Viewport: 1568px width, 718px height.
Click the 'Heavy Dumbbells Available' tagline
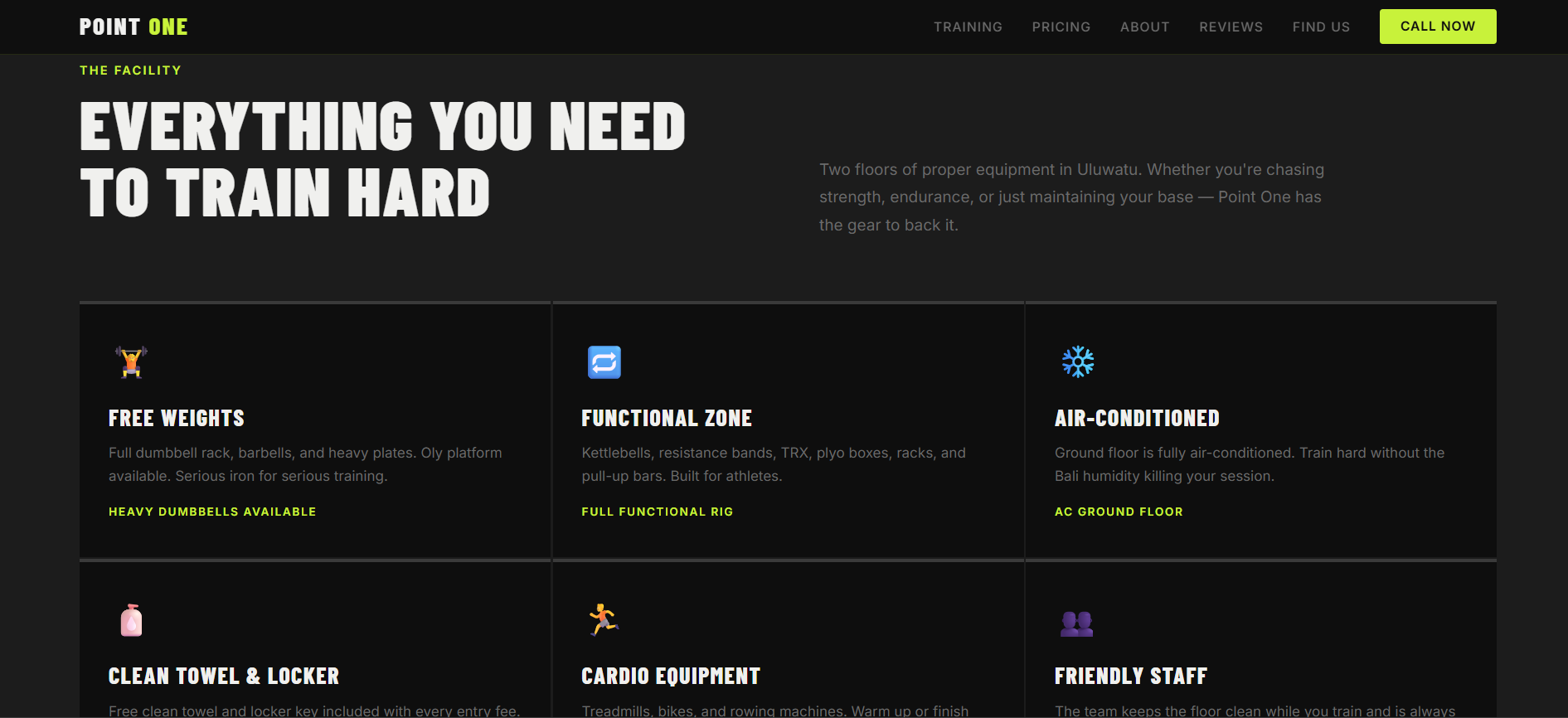(x=212, y=512)
